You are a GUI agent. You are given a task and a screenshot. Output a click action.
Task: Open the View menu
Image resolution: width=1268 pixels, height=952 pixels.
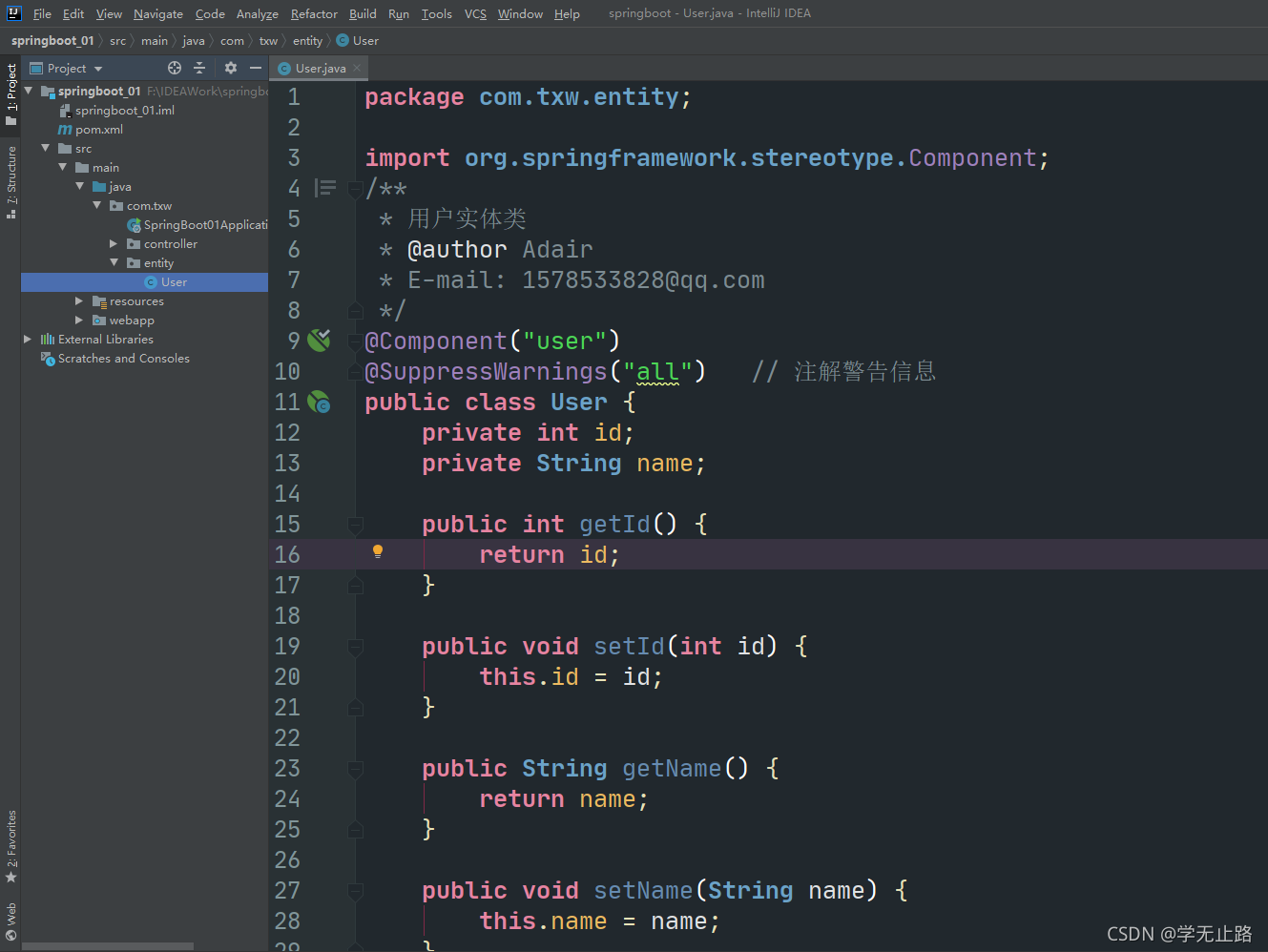coord(109,13)
